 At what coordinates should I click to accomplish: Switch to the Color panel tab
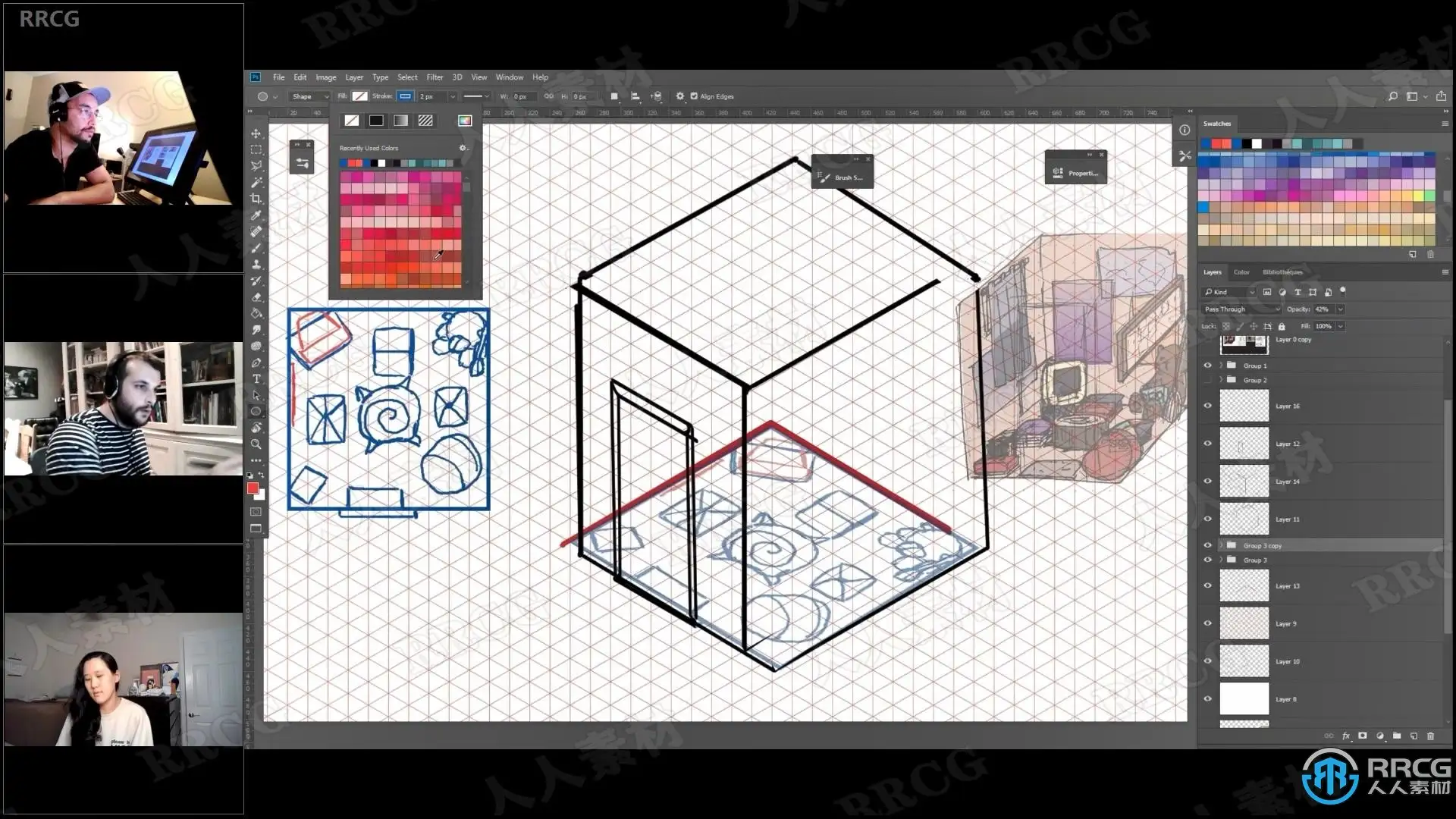pyautogui.click(x=1241, y=272)
